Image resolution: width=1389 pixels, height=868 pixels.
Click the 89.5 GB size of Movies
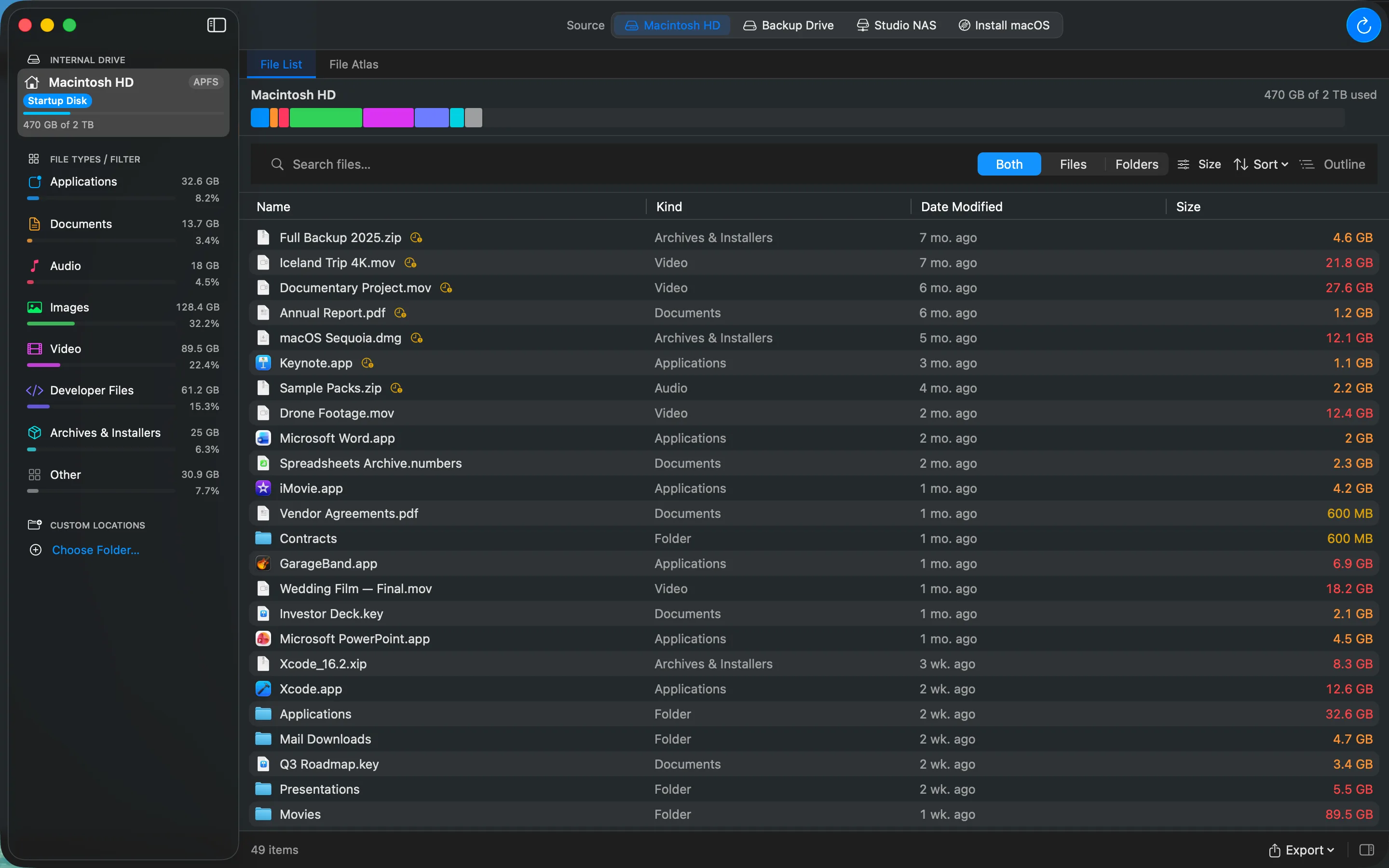(x=1349, y=814)
